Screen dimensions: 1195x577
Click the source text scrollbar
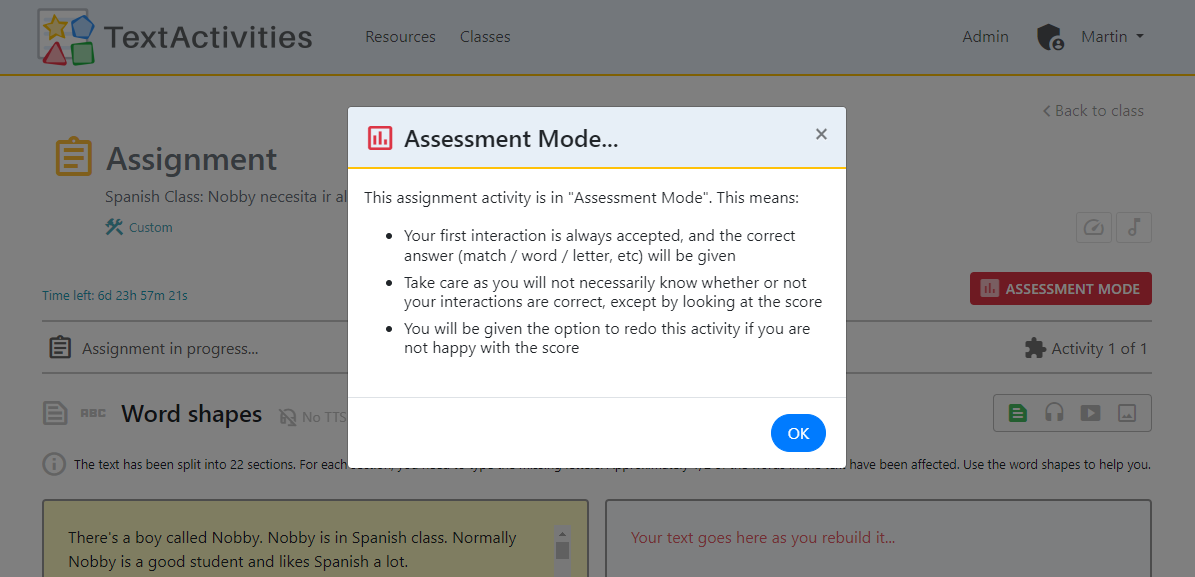(562, 550)
